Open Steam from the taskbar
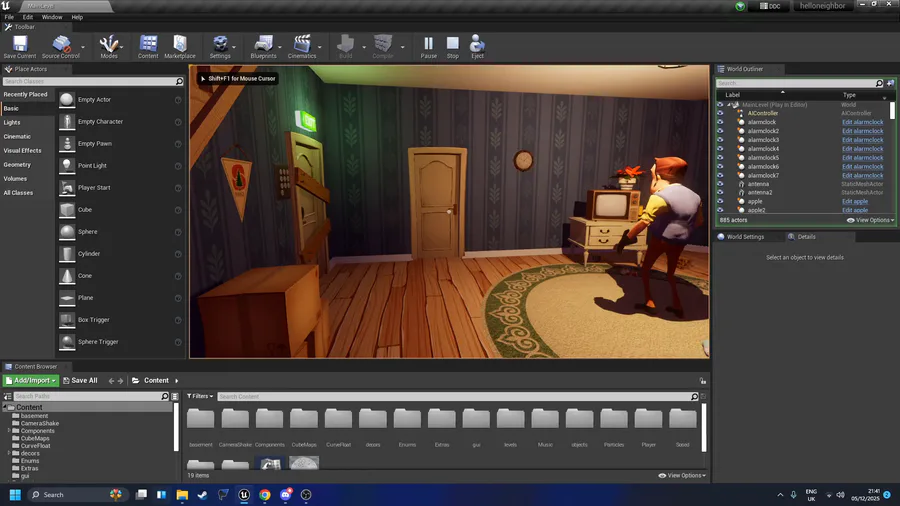The width and height of the screenshot is (900, 506). click(x=203, y=495)
